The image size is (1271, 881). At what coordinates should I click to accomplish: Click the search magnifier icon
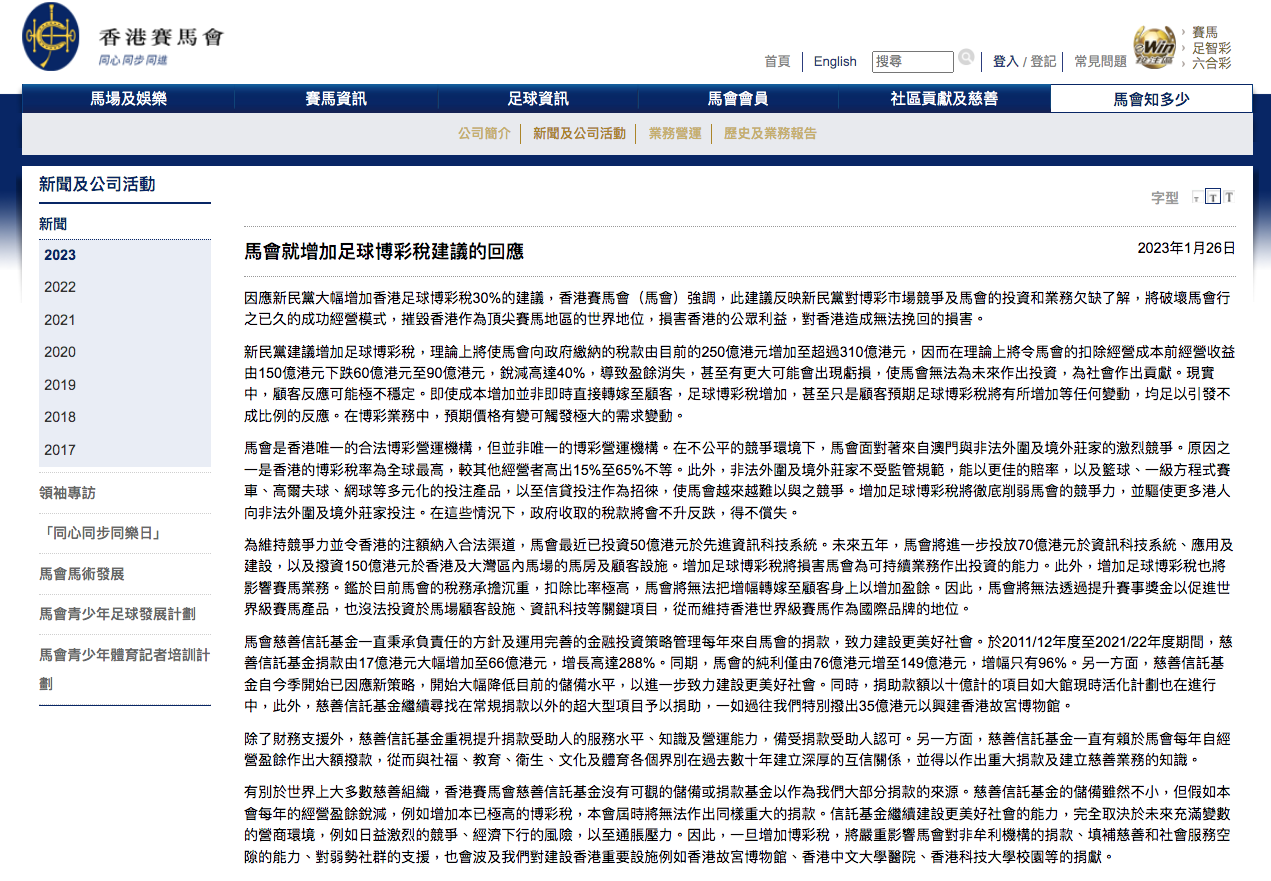[966, 58]
